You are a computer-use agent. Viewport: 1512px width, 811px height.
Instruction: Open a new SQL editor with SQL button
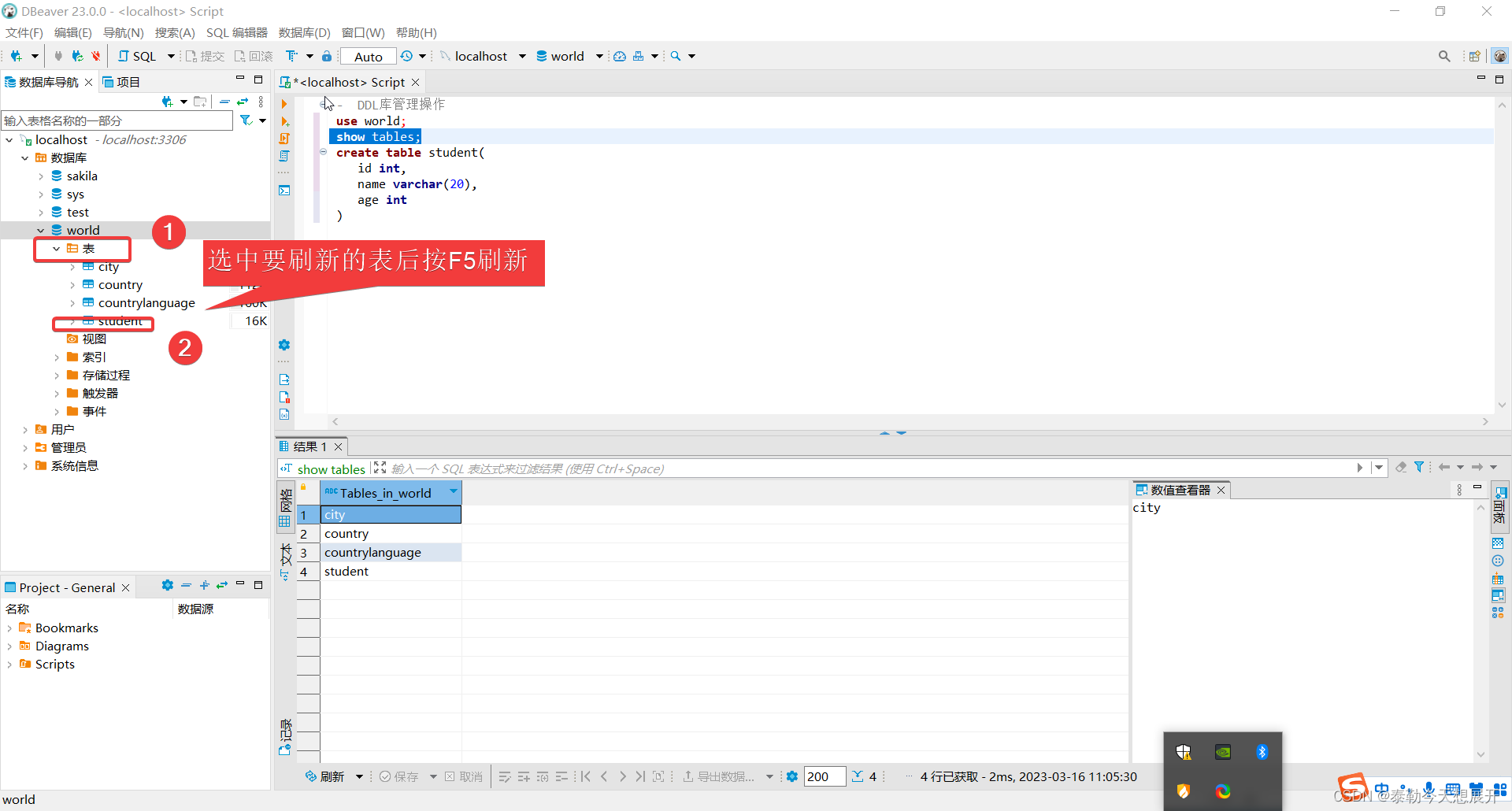(137, 56)
